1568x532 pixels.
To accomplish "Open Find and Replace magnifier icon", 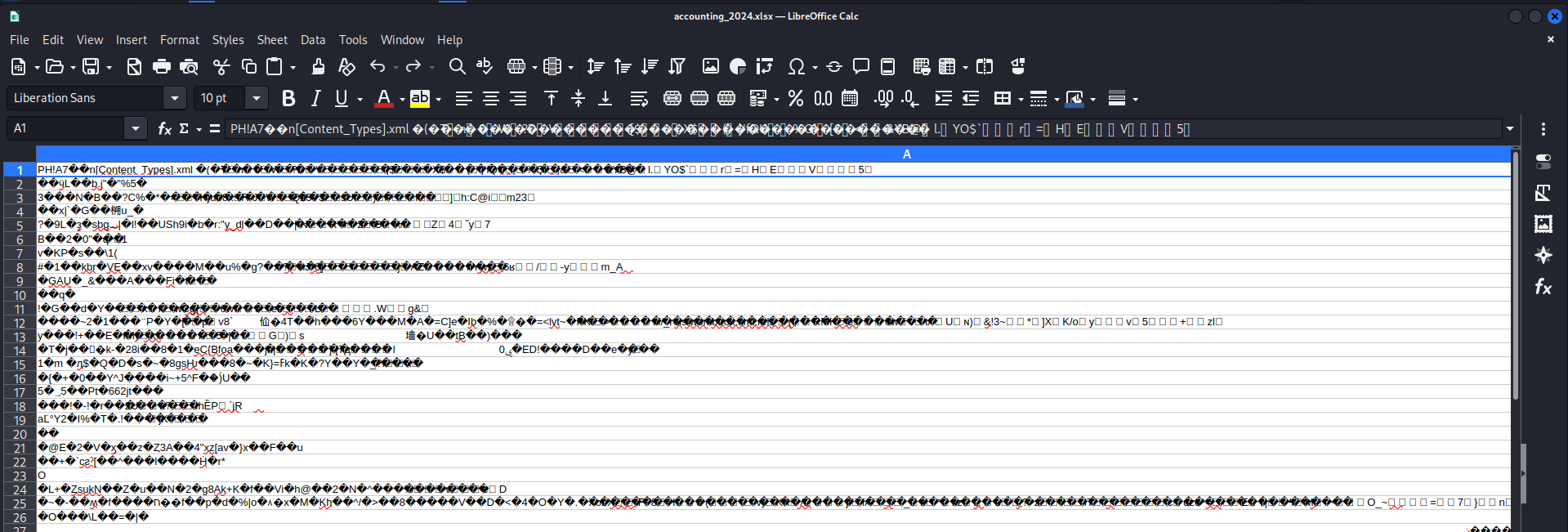I will 457,67.
